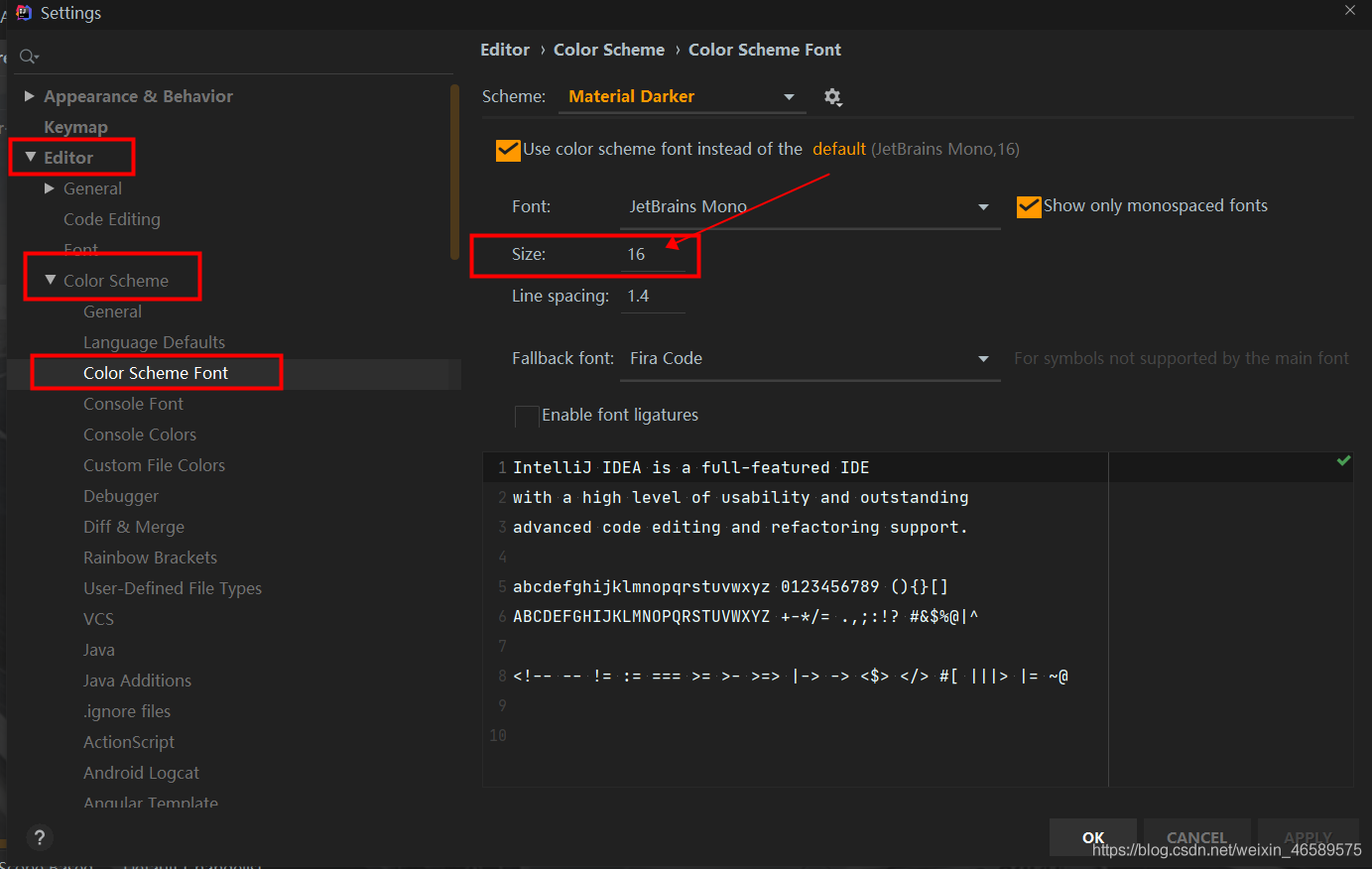1372x869 pixels.
Task: Select Diff & Merge item
Action: (x=134, y=527)
